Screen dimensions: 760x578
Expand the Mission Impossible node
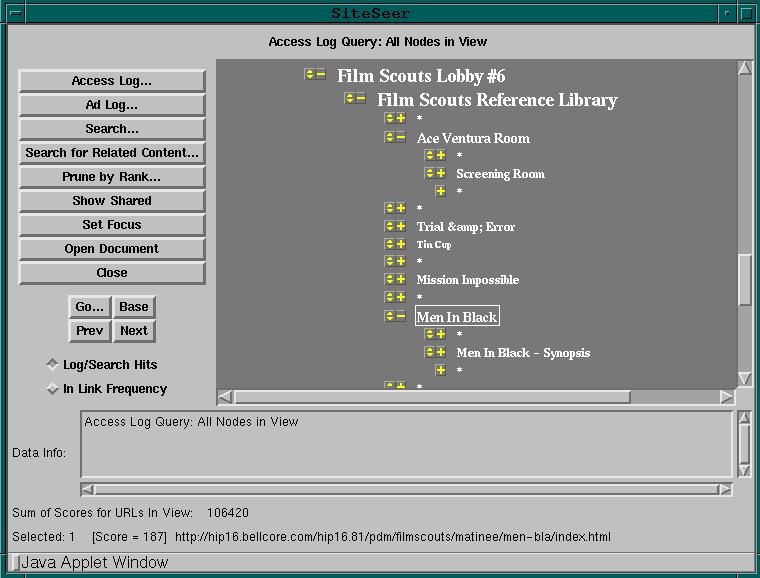point(401,279)
